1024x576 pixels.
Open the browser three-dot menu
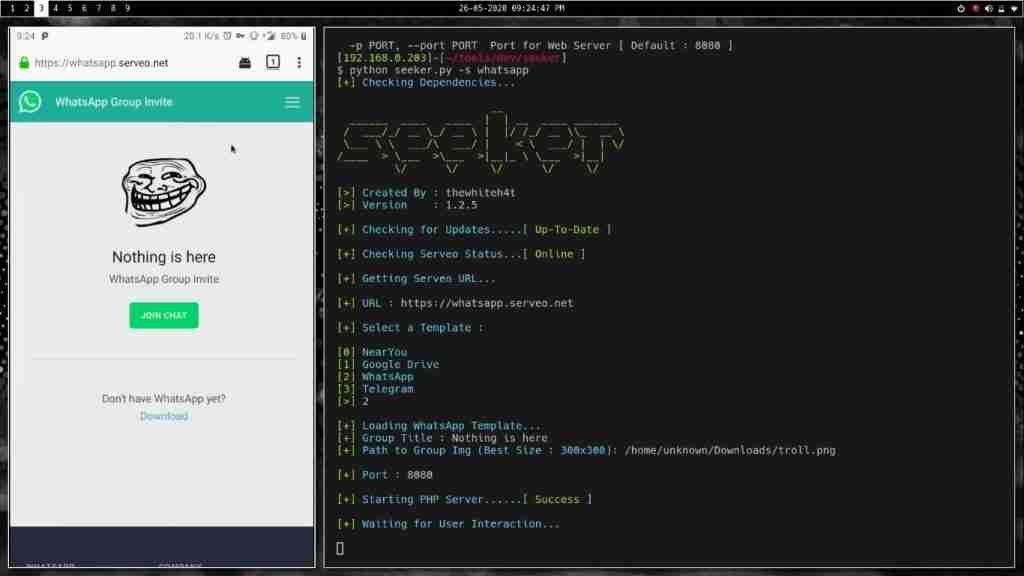click(299, 63)
